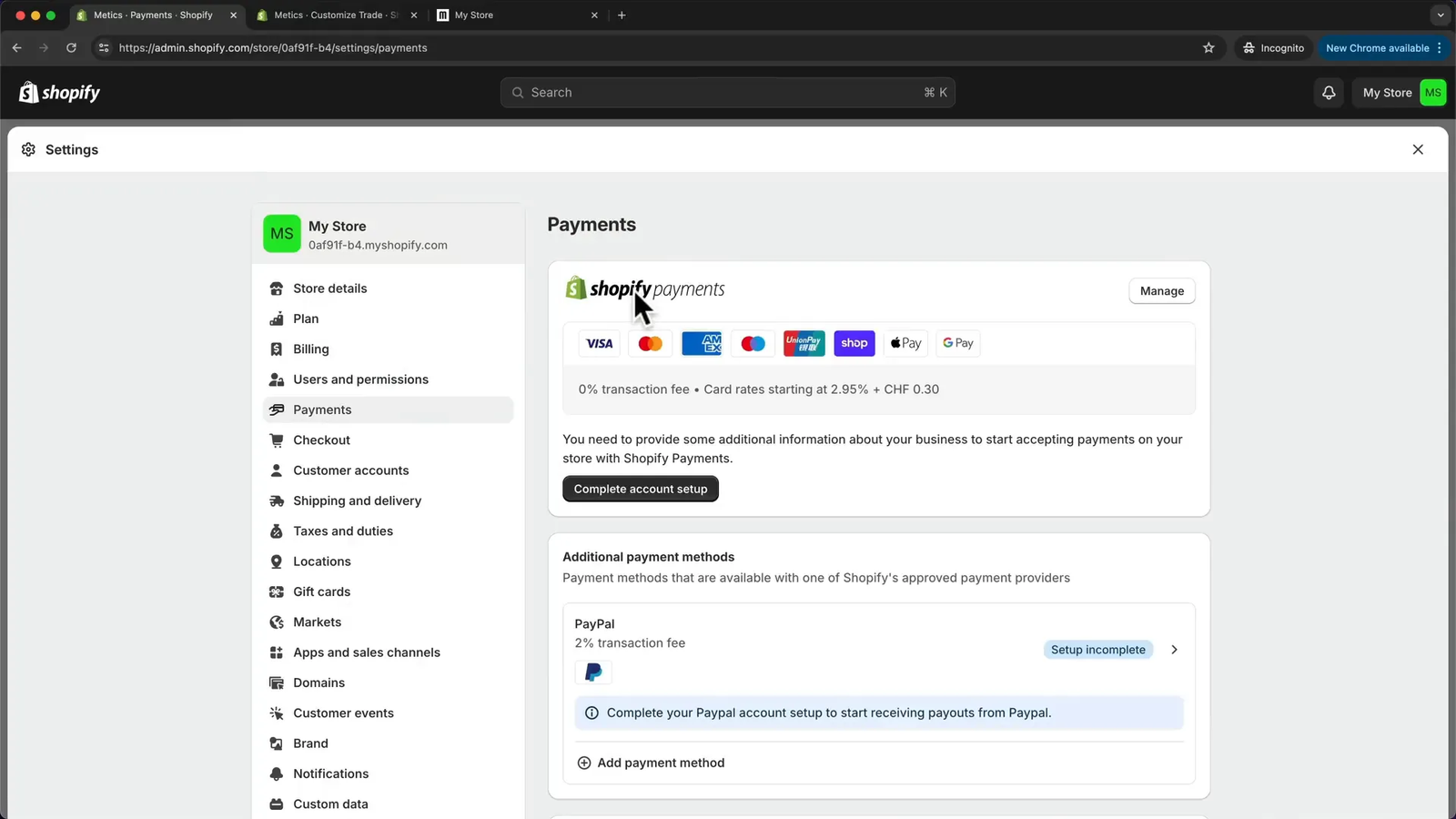Click the Billing receipt icon

coord(277,349)
